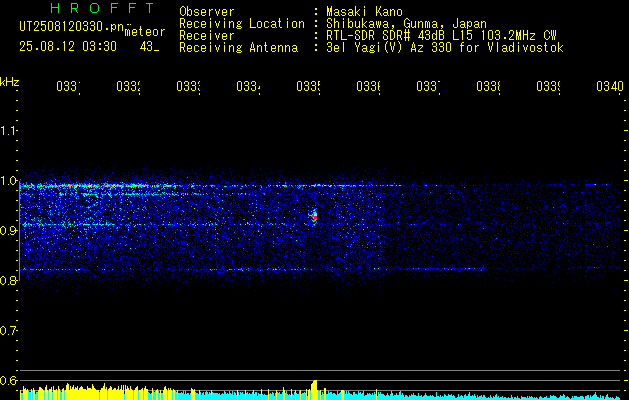Click observer name Masaki Kano
Screen dimensions: 629x400
click(x=364, y=11)
